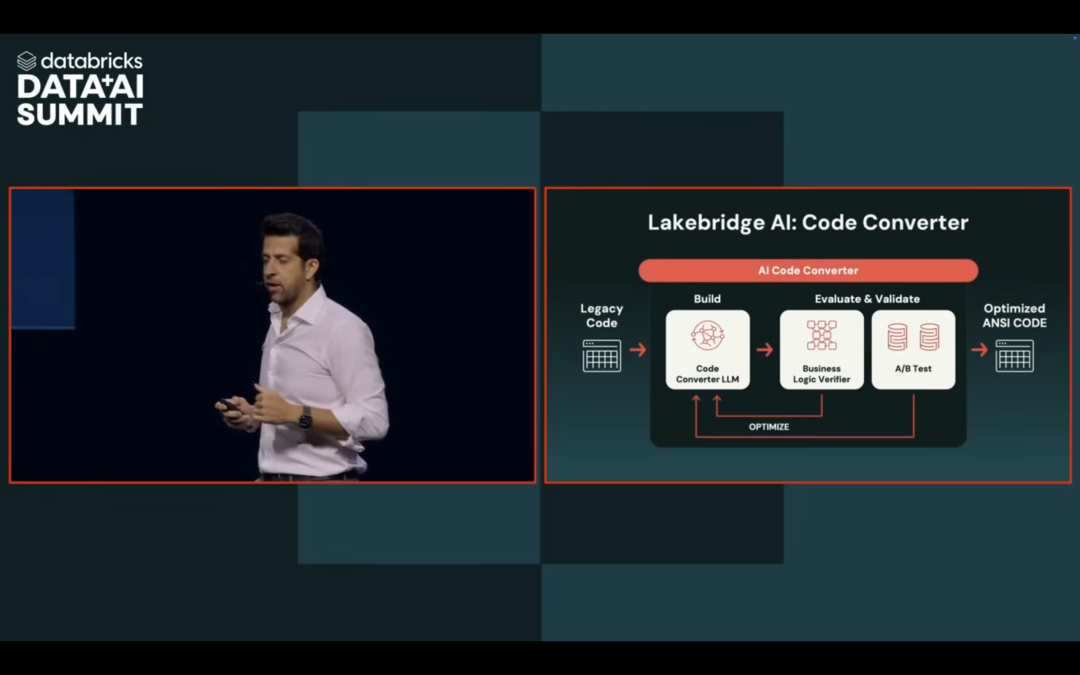
Task: Click the 'databricks' wordmark
Action: pyautogui.click(x=92, y=61)
